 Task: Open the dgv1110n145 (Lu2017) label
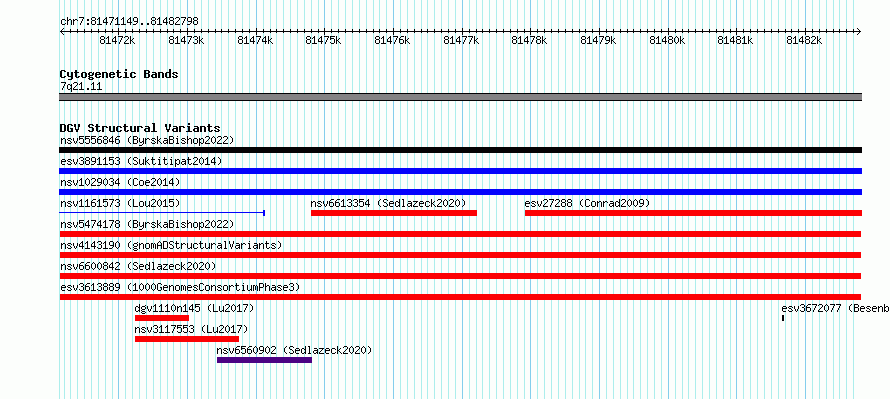194,308
